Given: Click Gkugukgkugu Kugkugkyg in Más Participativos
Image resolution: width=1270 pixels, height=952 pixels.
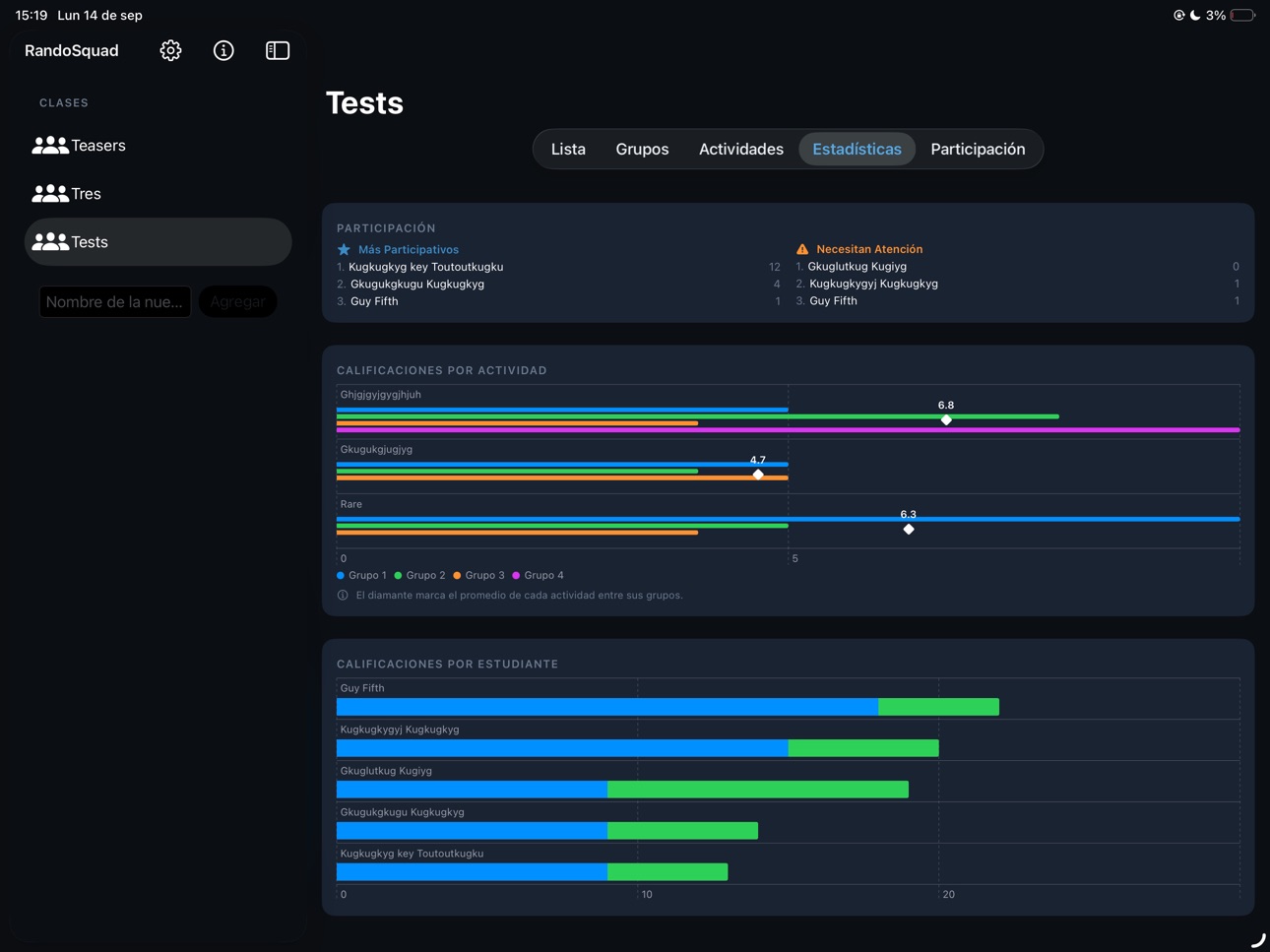Looking at the screenshot, I should [417, 285].
